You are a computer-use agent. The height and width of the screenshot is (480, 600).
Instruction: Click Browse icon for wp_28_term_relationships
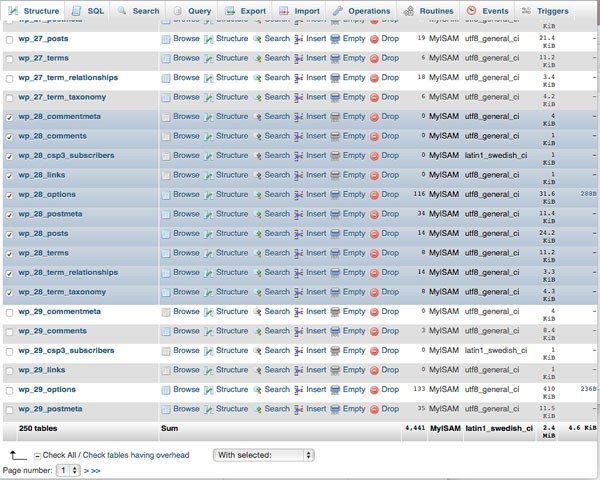(166, 273)
